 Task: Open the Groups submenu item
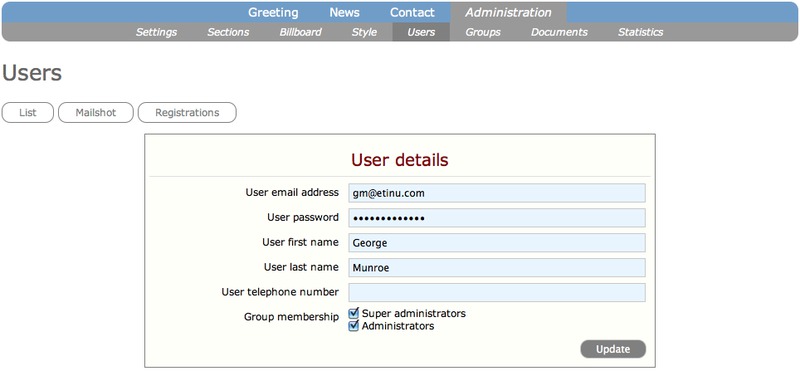pos(483,32)
